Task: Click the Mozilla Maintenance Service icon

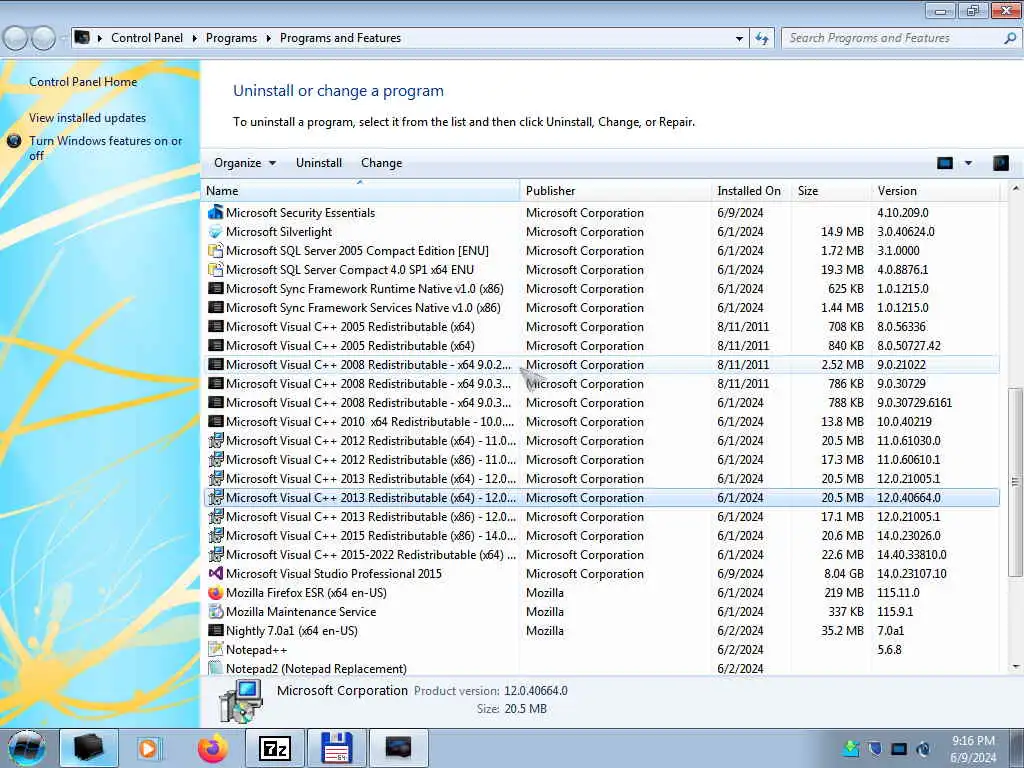Action: click(215, 611)
